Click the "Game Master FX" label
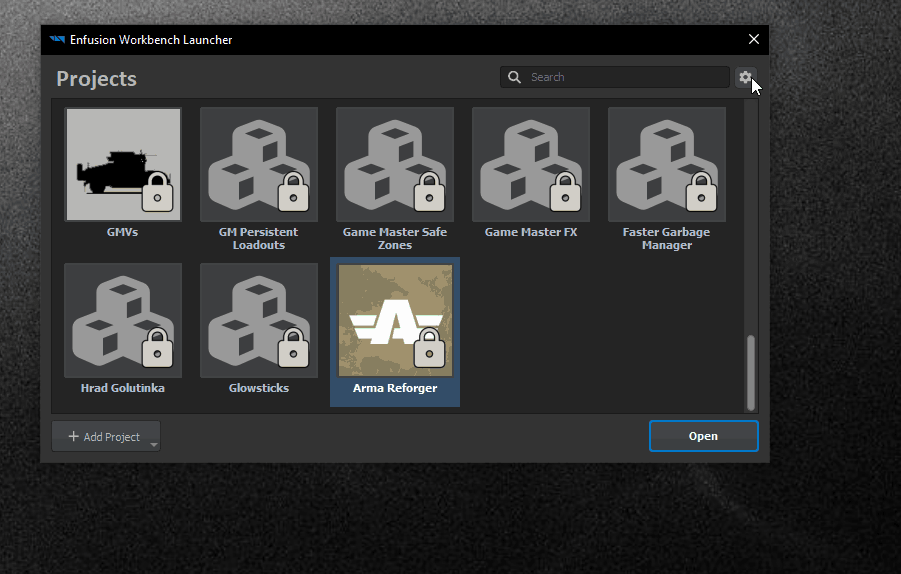This screenshot has height=574, width=901. (531, 232)
